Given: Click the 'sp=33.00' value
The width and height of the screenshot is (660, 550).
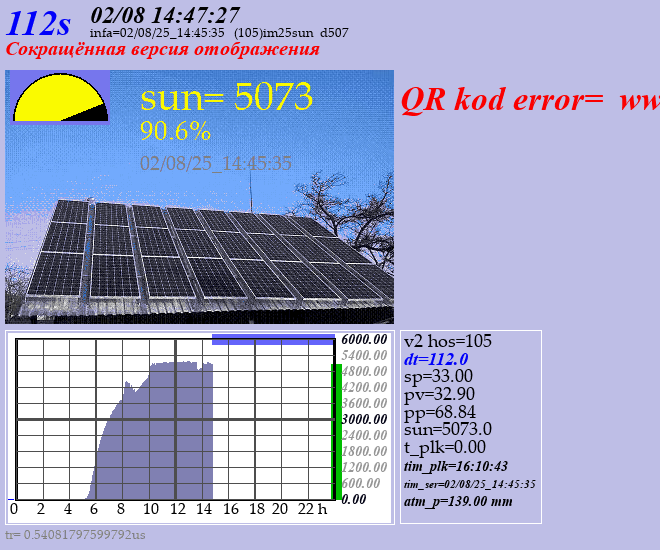Looking at the screenshot, I should click(438, 376).
